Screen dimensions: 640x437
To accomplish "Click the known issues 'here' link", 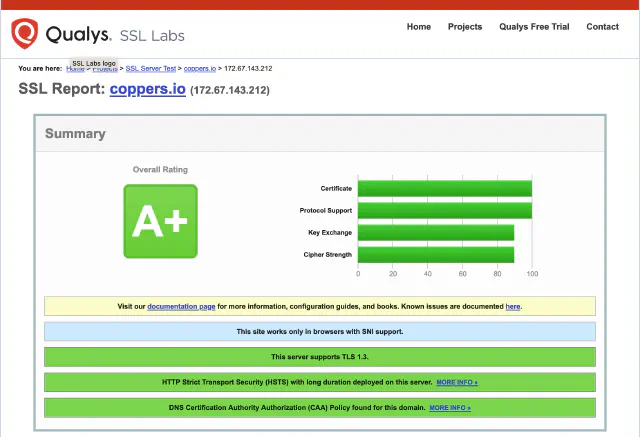I will (x=513, y=306).
